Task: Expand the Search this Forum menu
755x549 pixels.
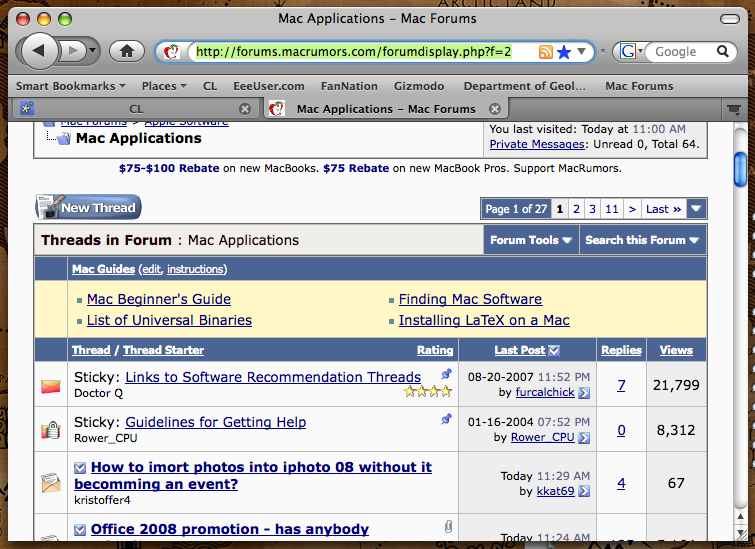Action: pyautogui.click(x=642, y=240)
